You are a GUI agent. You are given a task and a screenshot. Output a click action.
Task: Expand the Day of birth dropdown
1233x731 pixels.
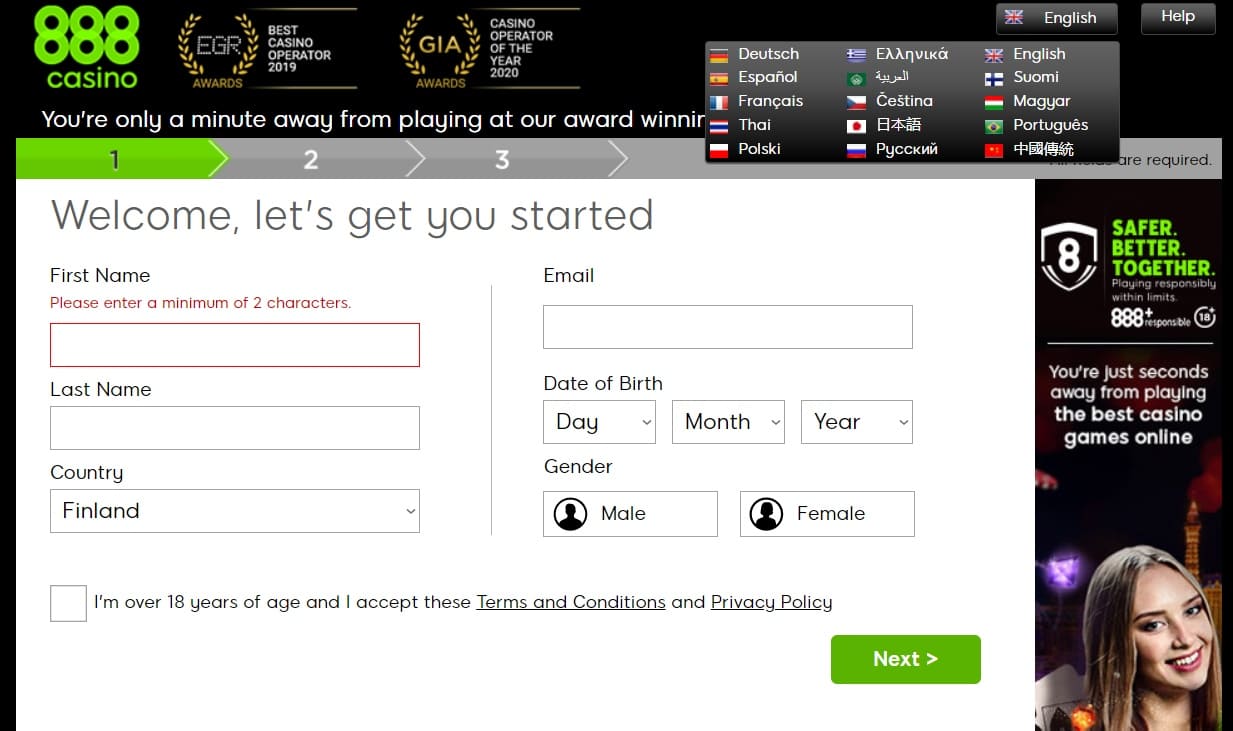599,422
